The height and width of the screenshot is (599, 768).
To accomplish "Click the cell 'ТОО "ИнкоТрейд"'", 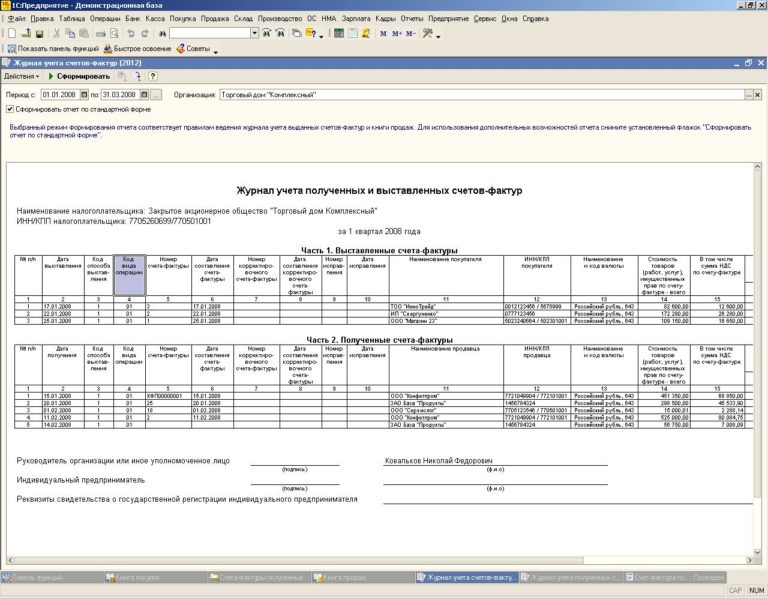I will [x=446, y=307].
